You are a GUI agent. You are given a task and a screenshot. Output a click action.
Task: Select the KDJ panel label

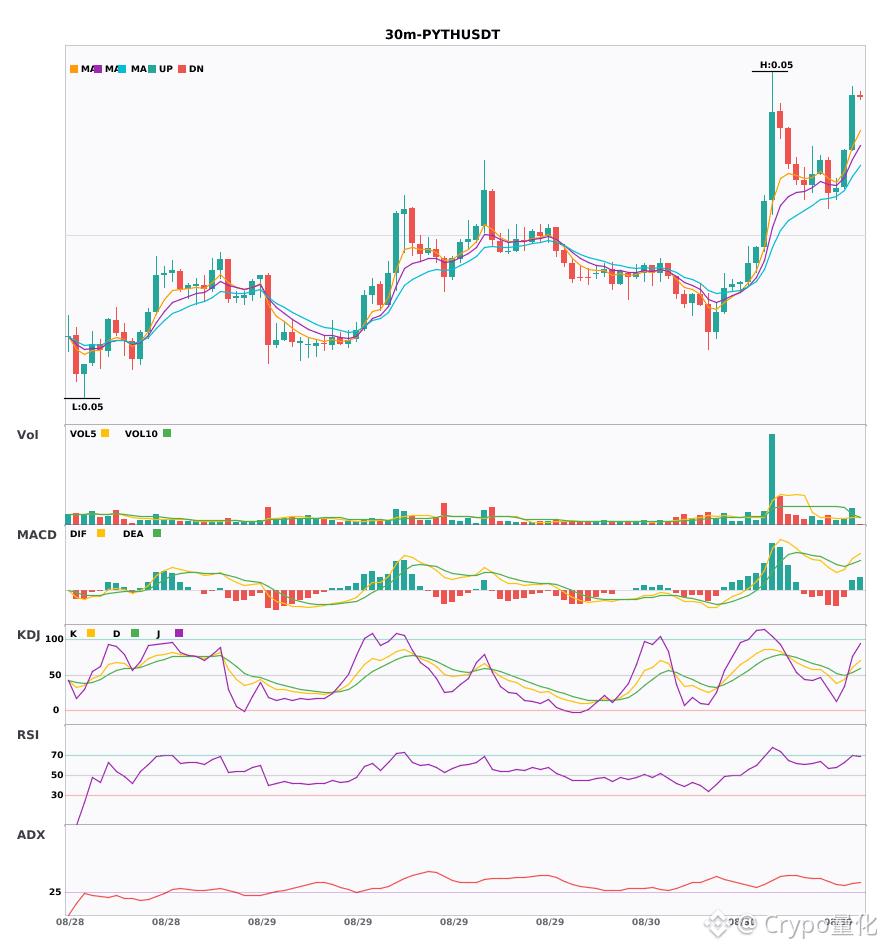coord(28,635)
